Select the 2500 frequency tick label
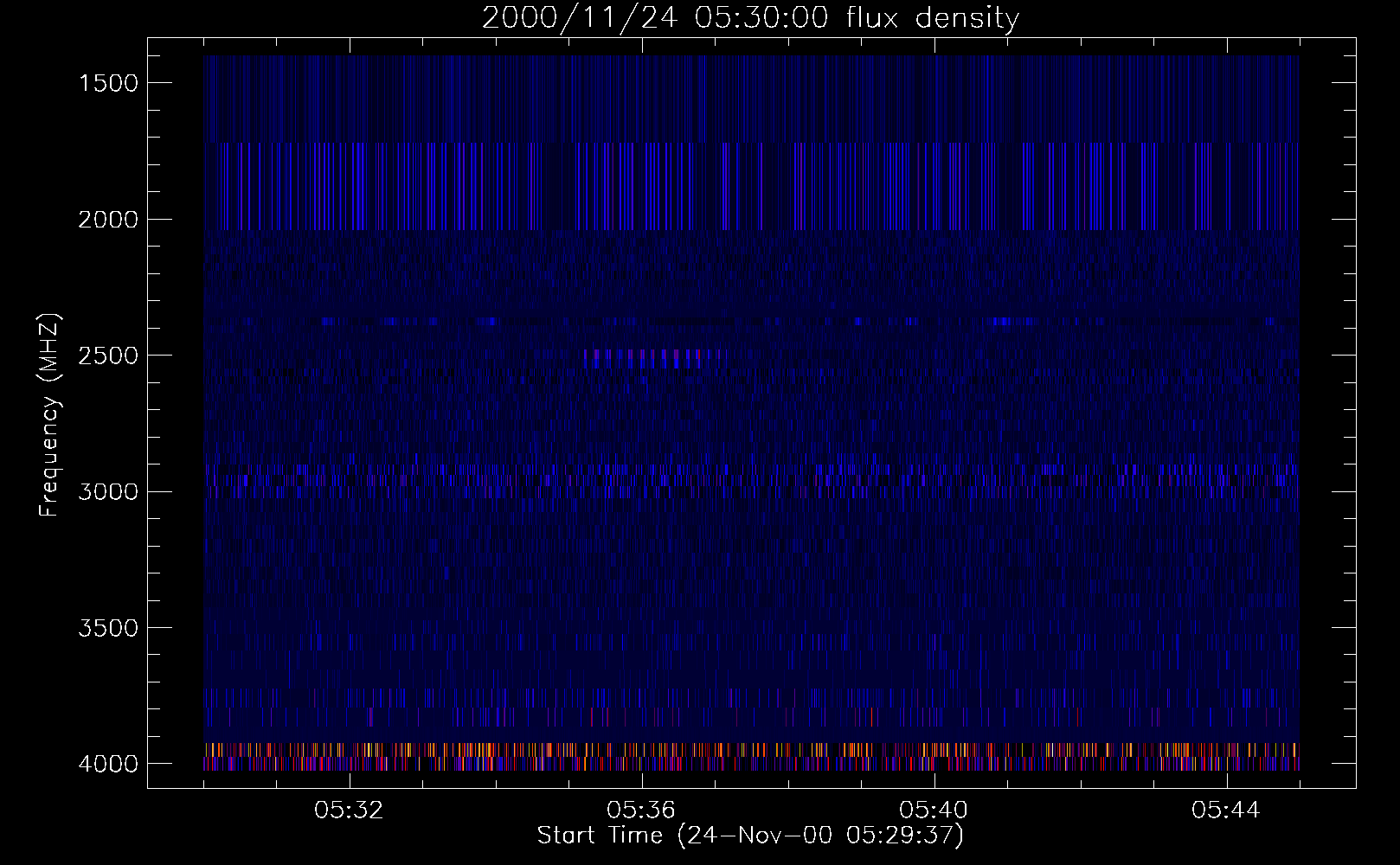Image resolution: width=1400 pixels, height=865 pixels. click(x=108, y=356)
